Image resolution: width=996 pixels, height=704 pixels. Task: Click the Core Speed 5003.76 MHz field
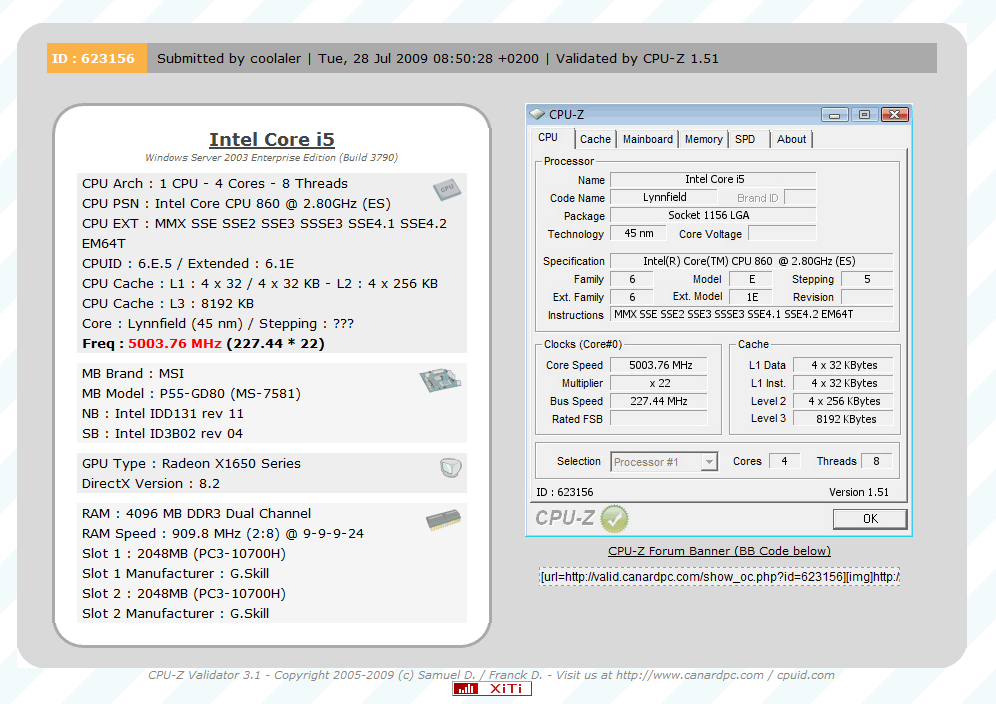[659, 365]
